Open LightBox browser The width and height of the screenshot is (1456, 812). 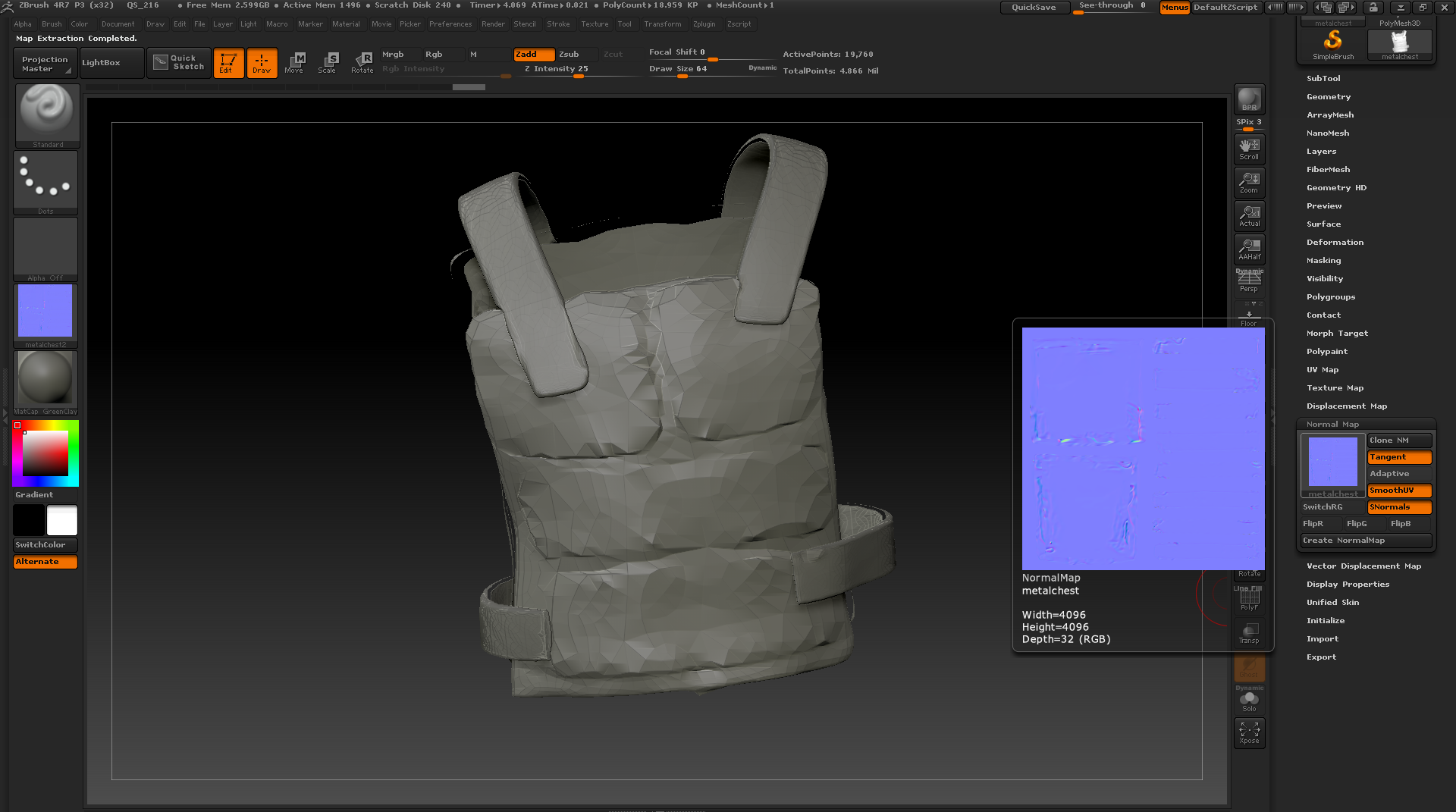point(111,63)
